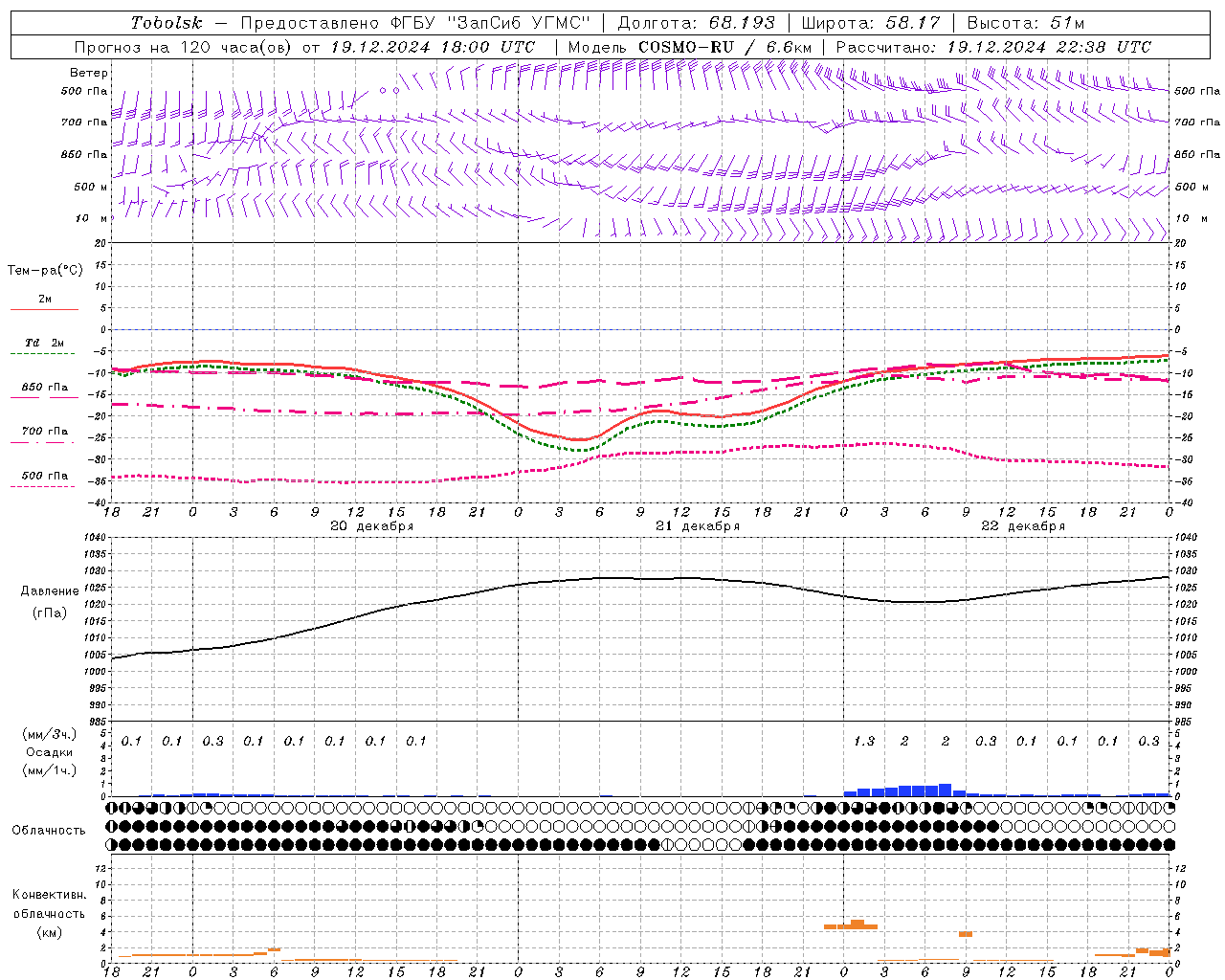Viewport: 1225px width, 980px height.
Task: Click the "(км)" unit under convective cloudiness
Action: [50, 932]
